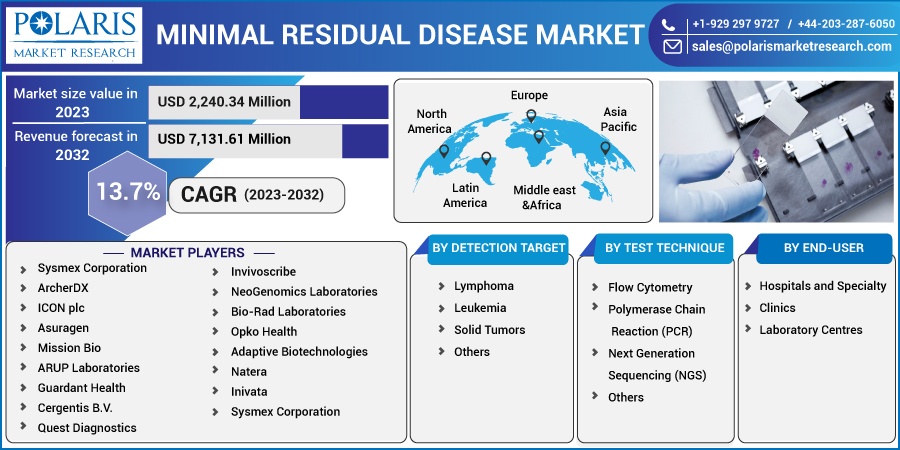Image resolution: width=900 pixels, height=450 pixels.
Task: Open the sales@polarismarketresearch.com email link
Action: click(792, 46)
